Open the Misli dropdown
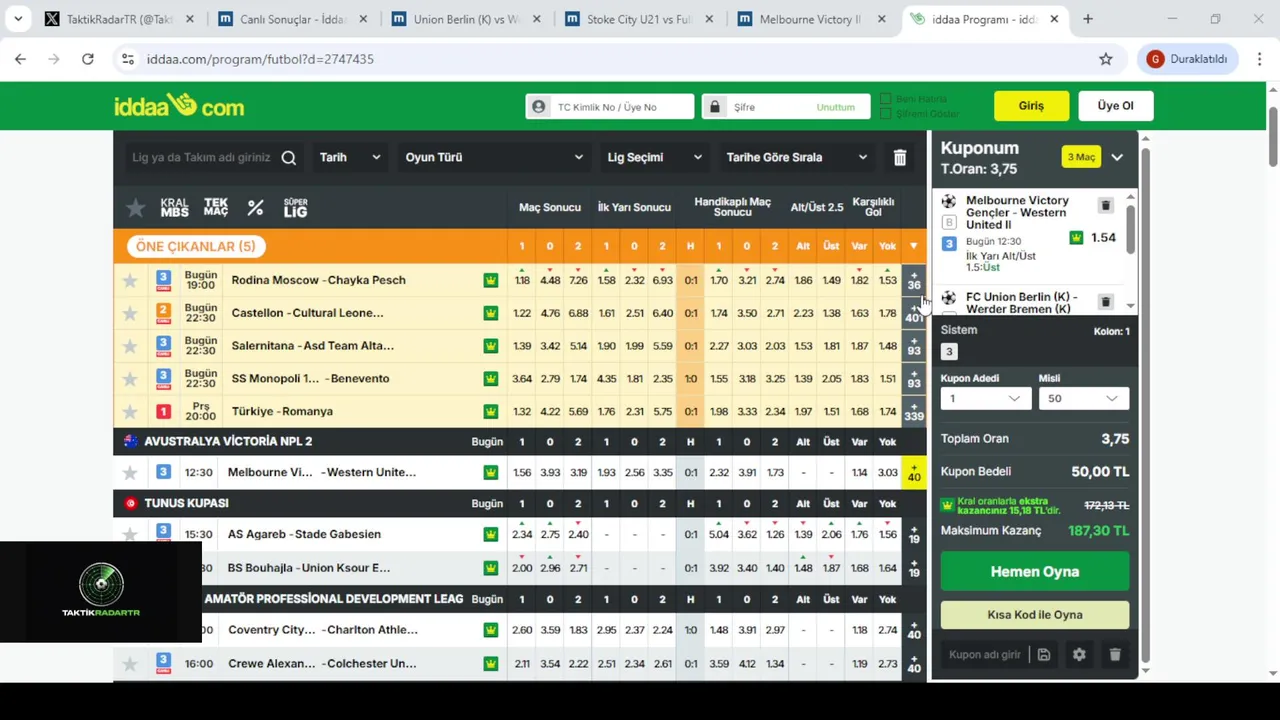 point(1084,398)
